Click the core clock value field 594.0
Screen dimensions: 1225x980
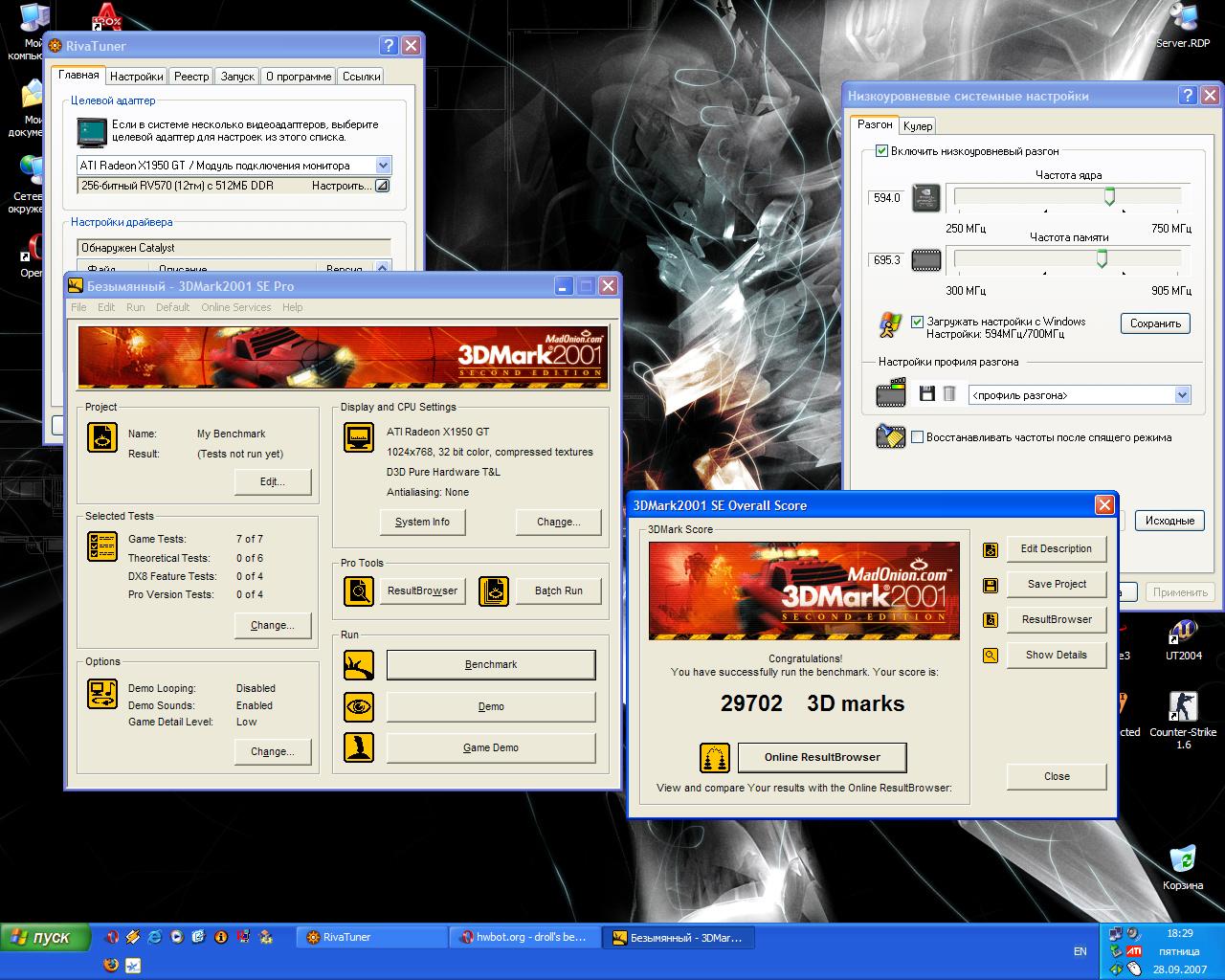[887, 198]
